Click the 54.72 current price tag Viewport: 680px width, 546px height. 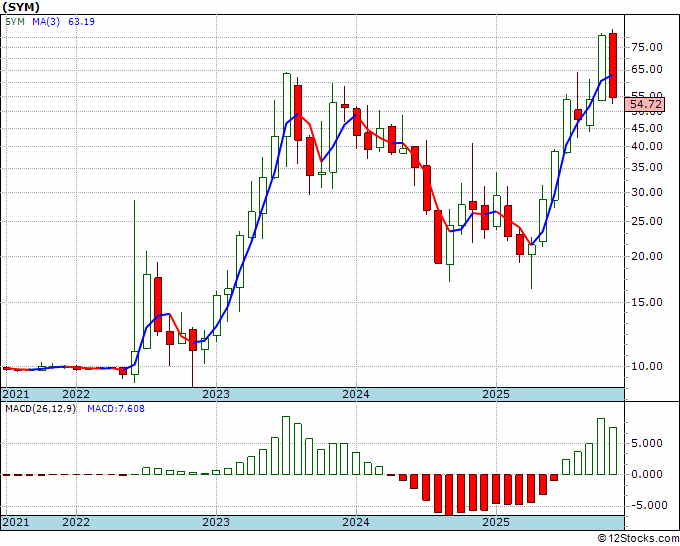point(646,105)
